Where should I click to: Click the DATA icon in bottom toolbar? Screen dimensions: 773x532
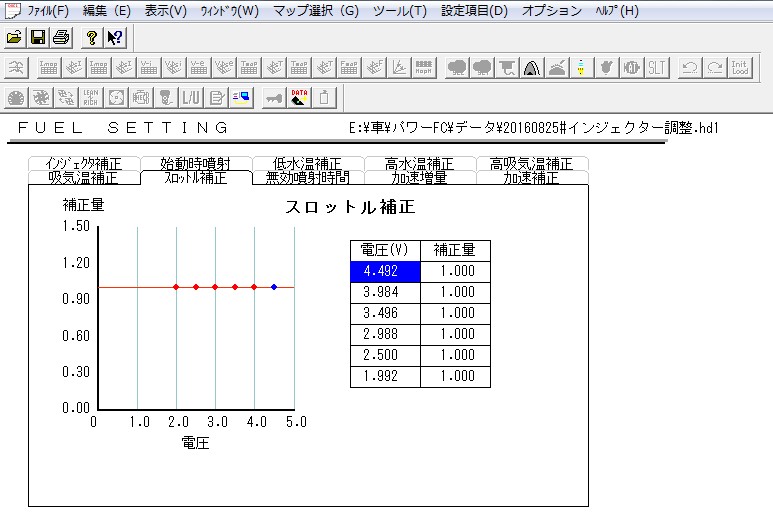click(x=298, y=97)
